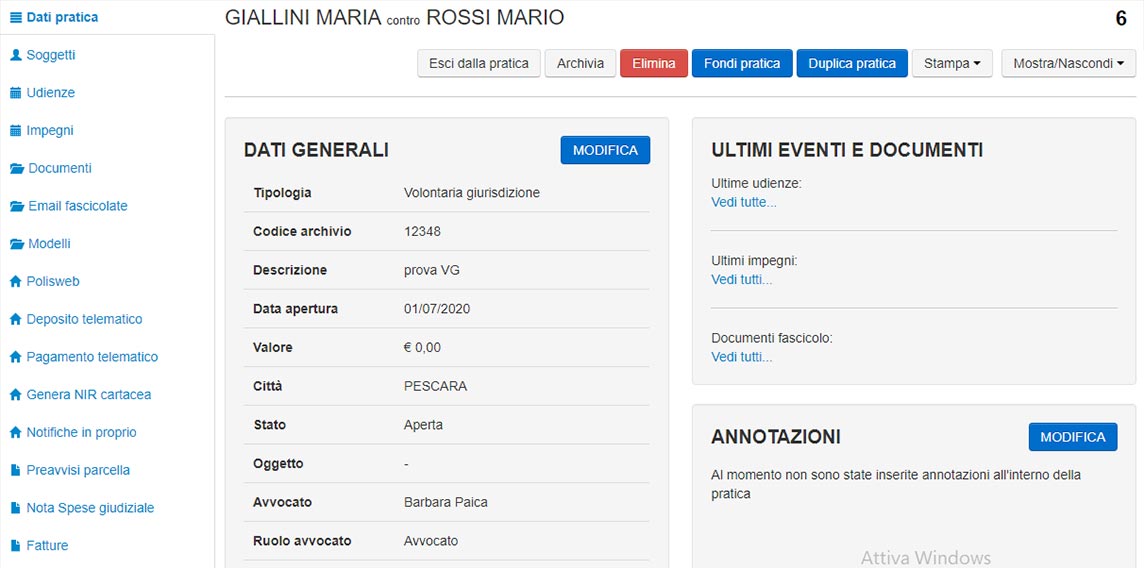Image resolution: width=1144 pixels, height=568 pixels.
Task: Expand the Stampa dropdown
Action: 952,63
